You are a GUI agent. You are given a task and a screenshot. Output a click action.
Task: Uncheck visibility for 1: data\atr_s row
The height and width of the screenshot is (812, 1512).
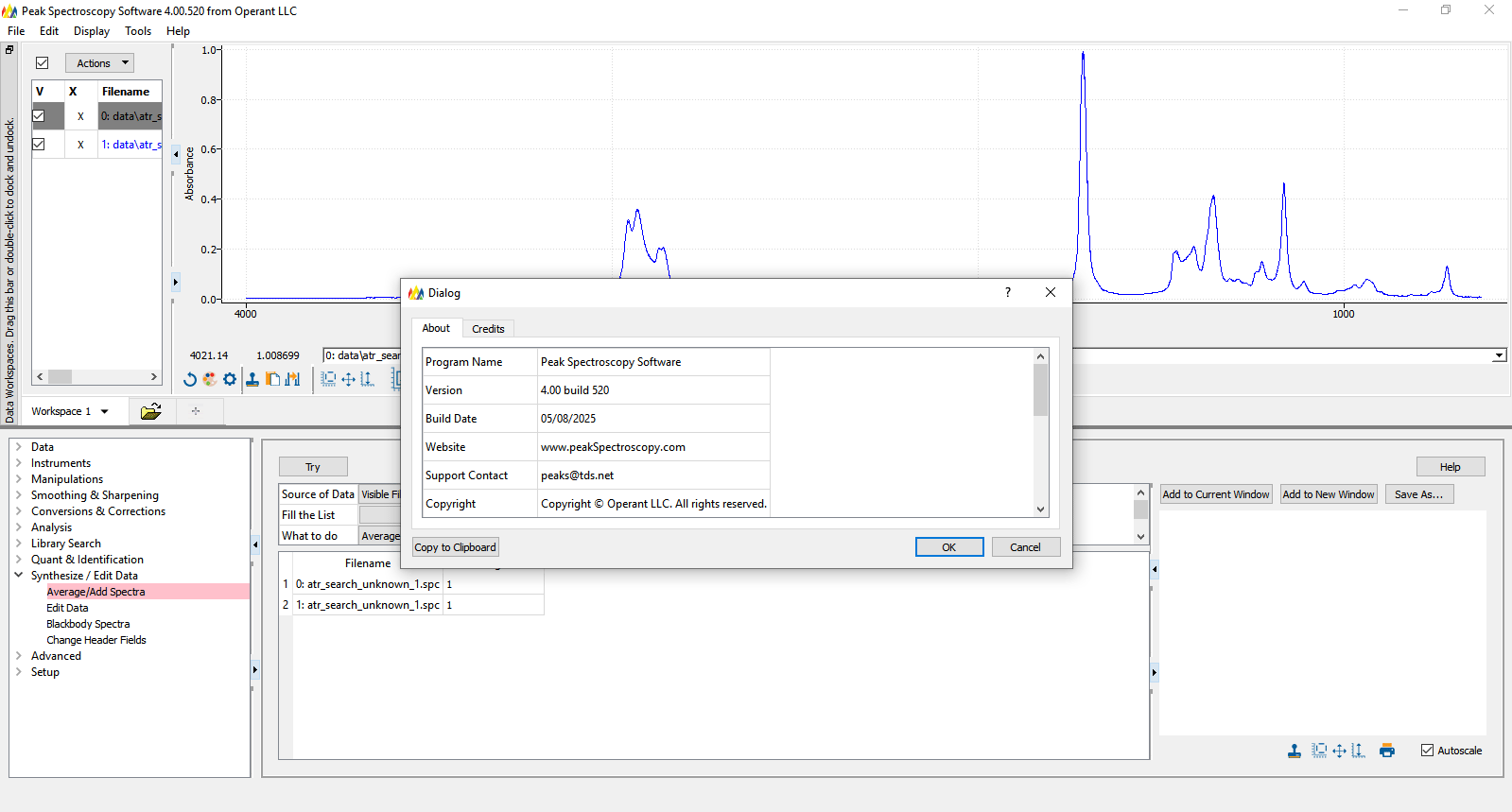(39, 145)
